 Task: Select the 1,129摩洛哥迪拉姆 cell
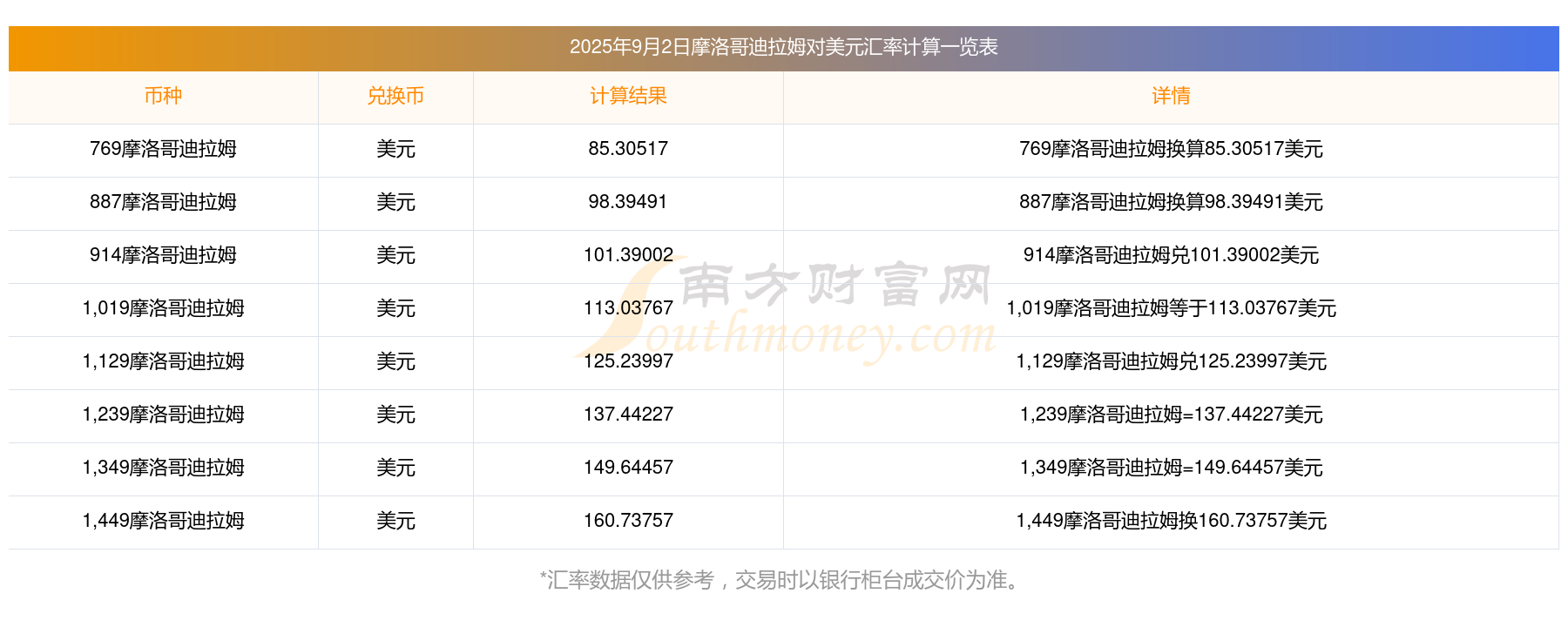pyautogui.click(x=163, y=361)
